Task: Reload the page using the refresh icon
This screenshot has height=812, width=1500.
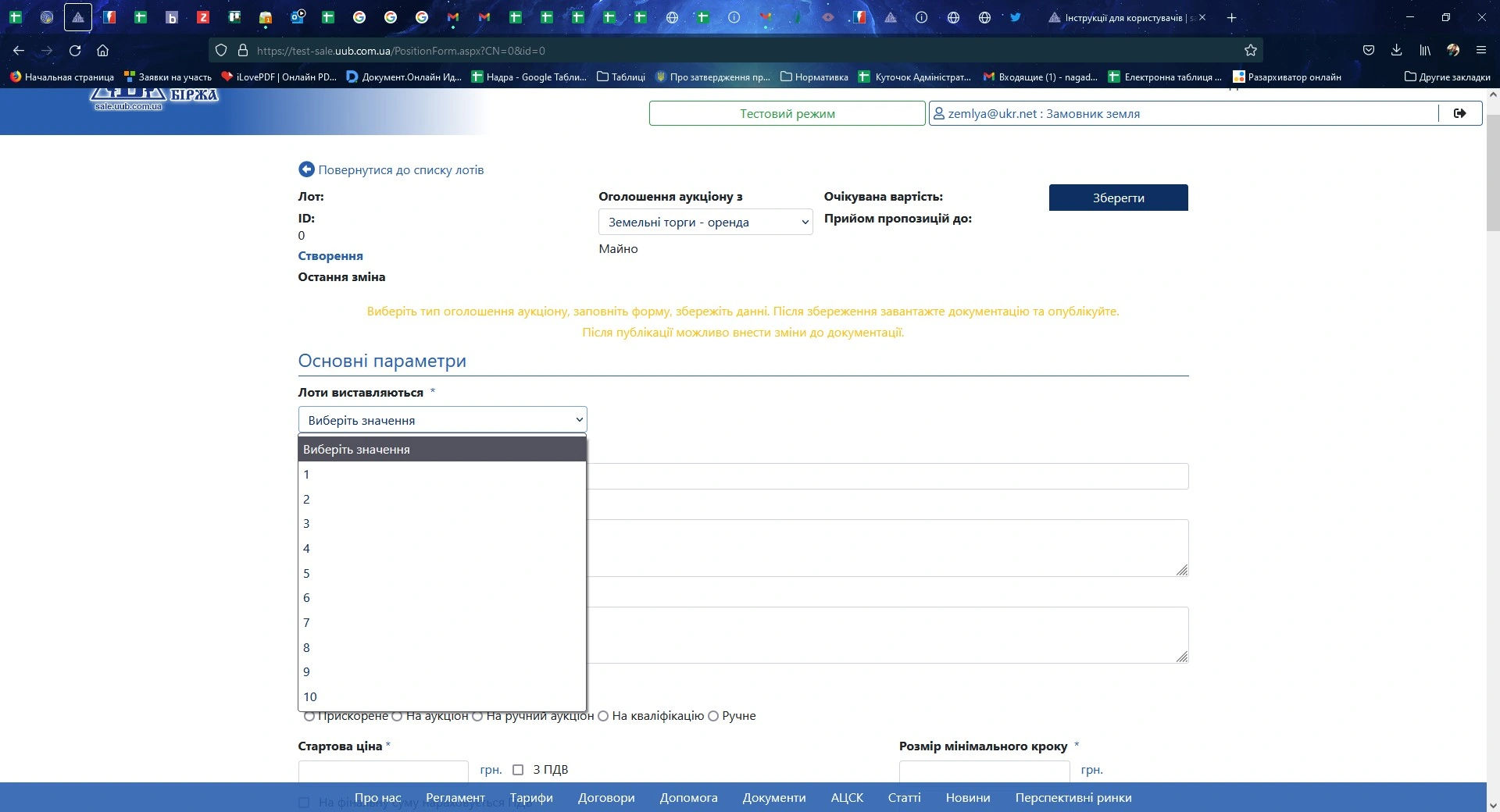Action: tap(75, 51)
